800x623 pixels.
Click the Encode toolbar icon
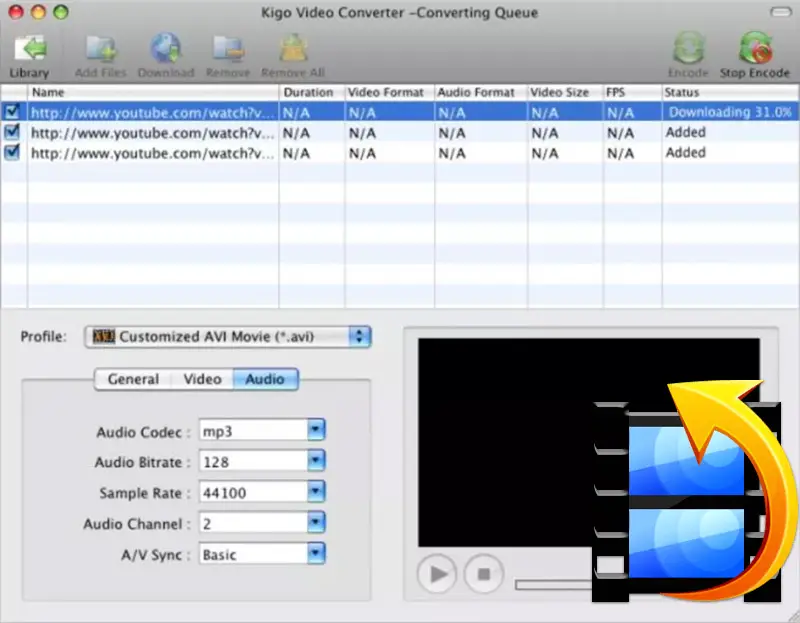click(x=688, y=49)
